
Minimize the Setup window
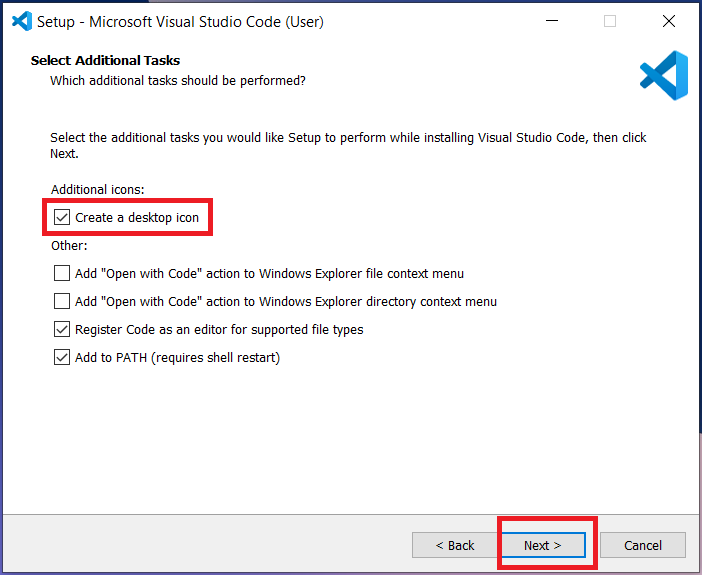click(552, 21)
